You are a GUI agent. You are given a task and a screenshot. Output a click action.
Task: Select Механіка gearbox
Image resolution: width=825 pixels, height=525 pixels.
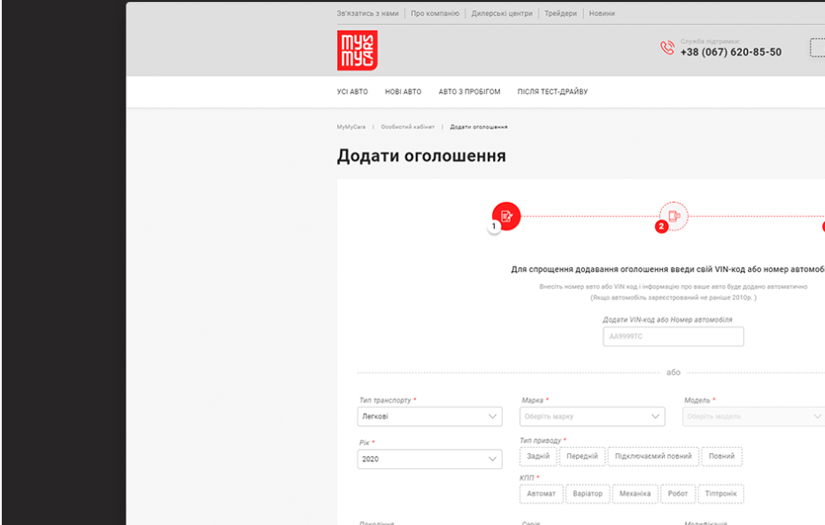click(x=635, y=494)
